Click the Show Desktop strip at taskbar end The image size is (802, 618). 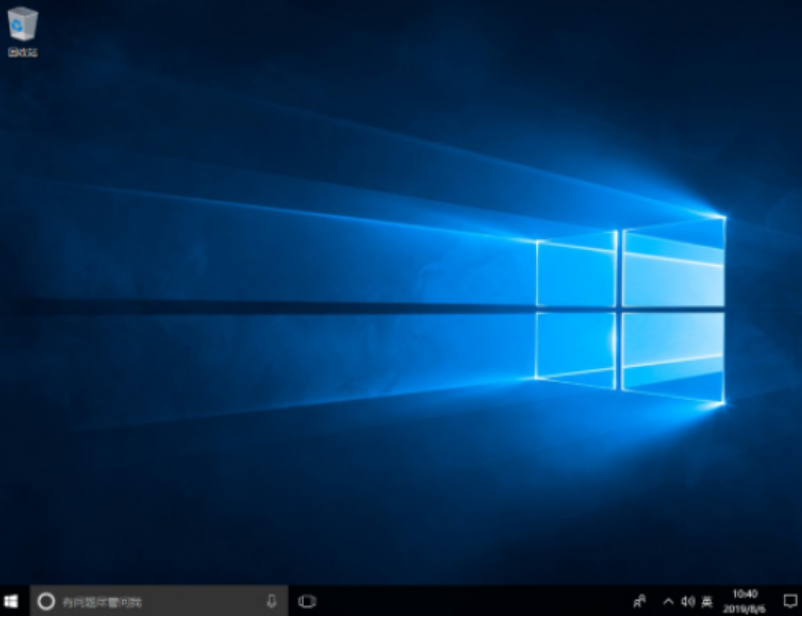(x=800, y=601)
